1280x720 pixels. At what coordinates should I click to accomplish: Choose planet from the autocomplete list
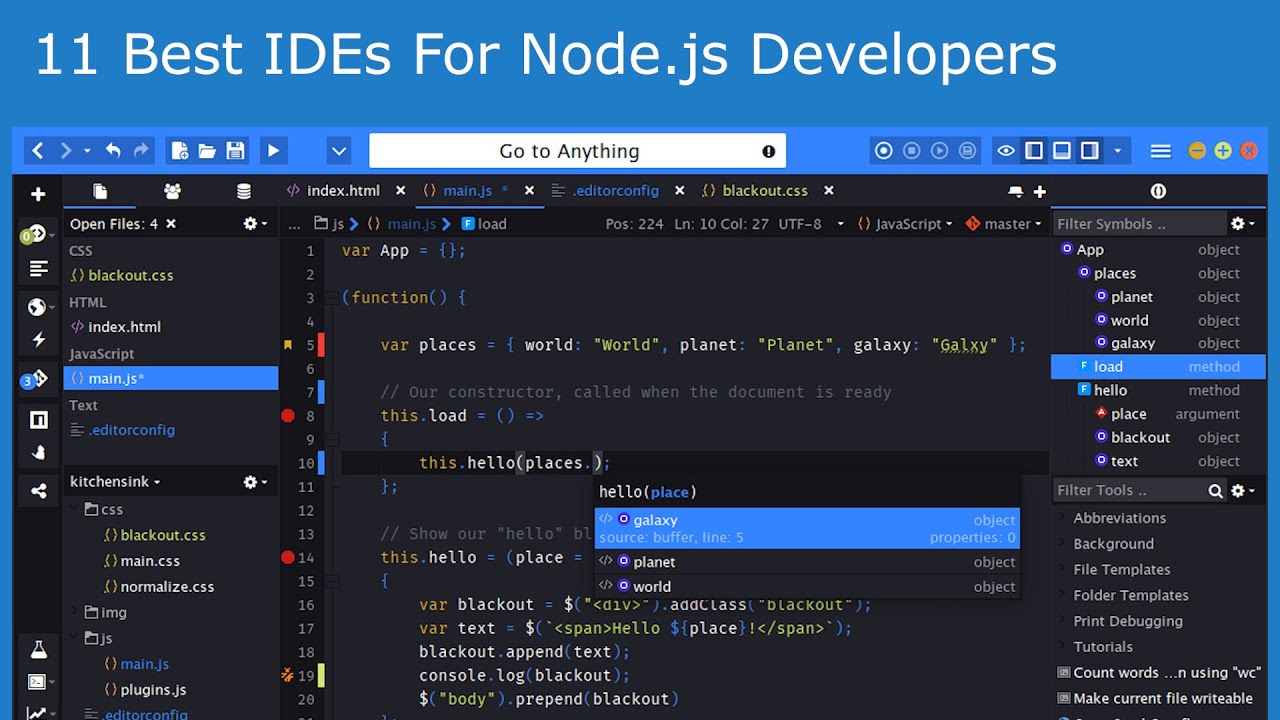click(807, 562)
